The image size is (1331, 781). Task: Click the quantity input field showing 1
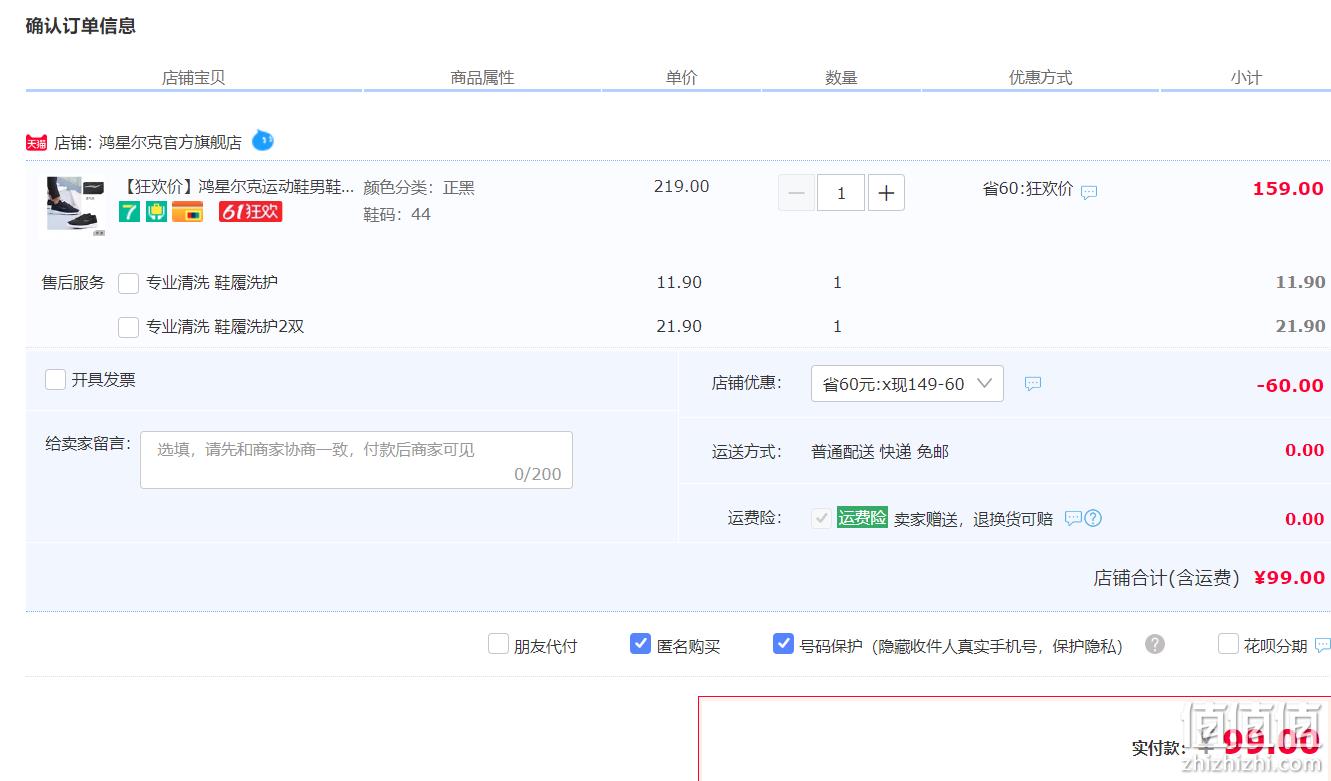(x=841, y=193)
